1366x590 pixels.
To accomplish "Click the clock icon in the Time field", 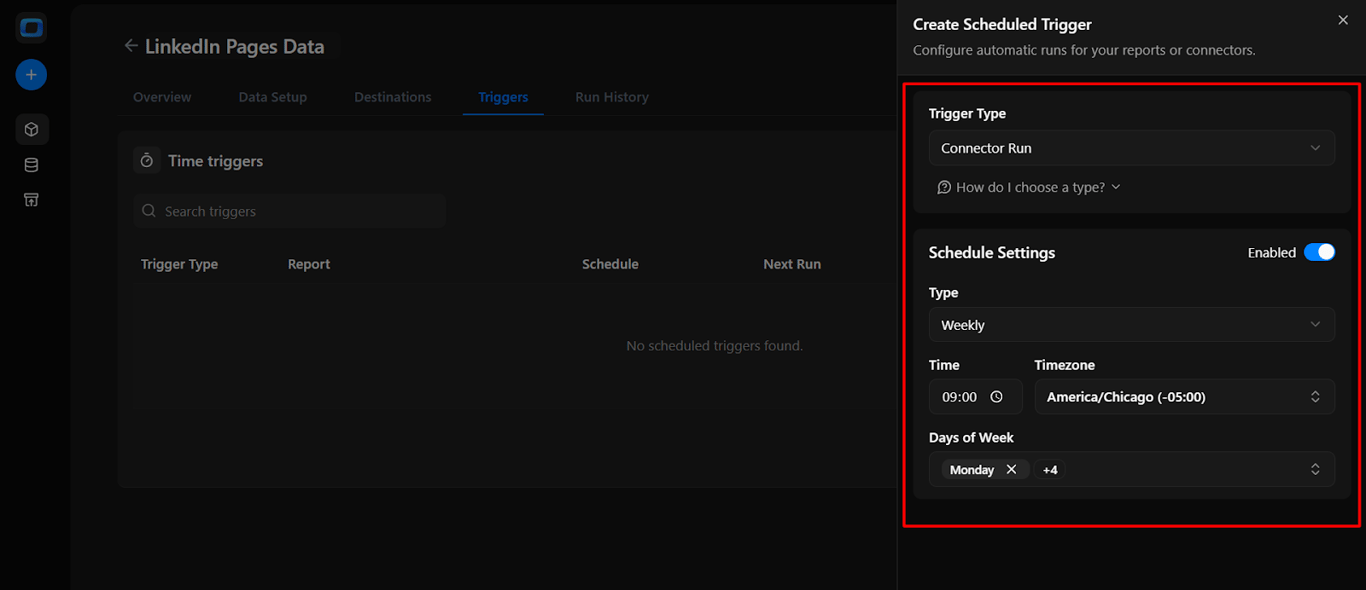I will [997, 397].
